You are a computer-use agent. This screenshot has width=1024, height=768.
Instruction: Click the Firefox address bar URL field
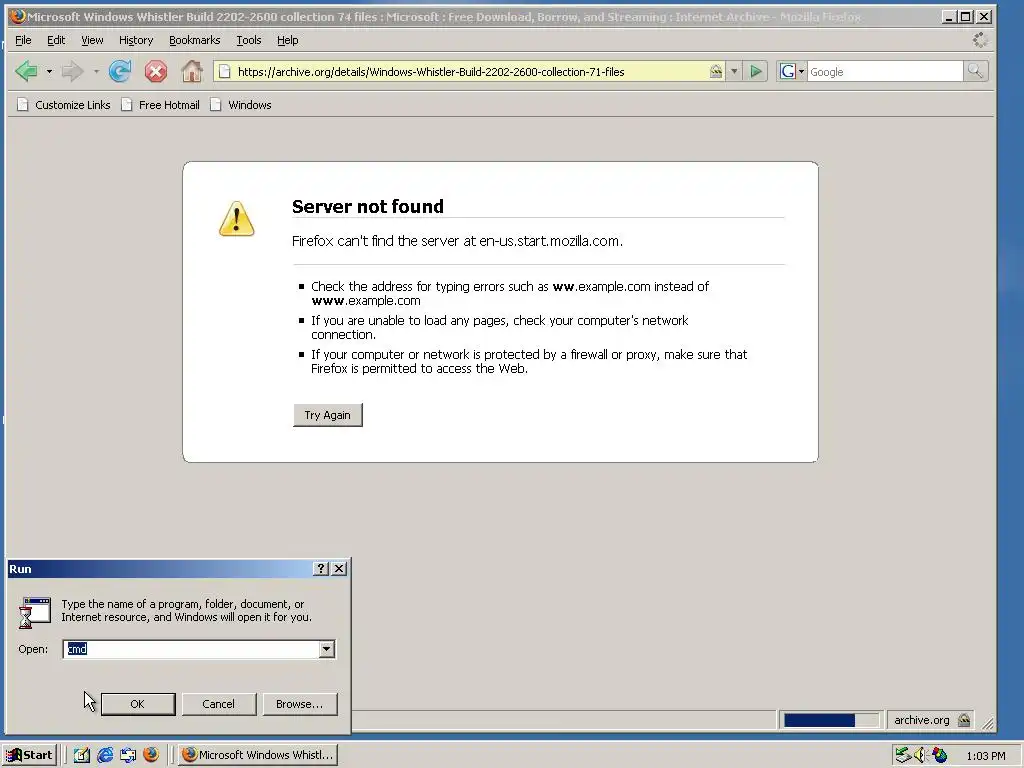472,71
